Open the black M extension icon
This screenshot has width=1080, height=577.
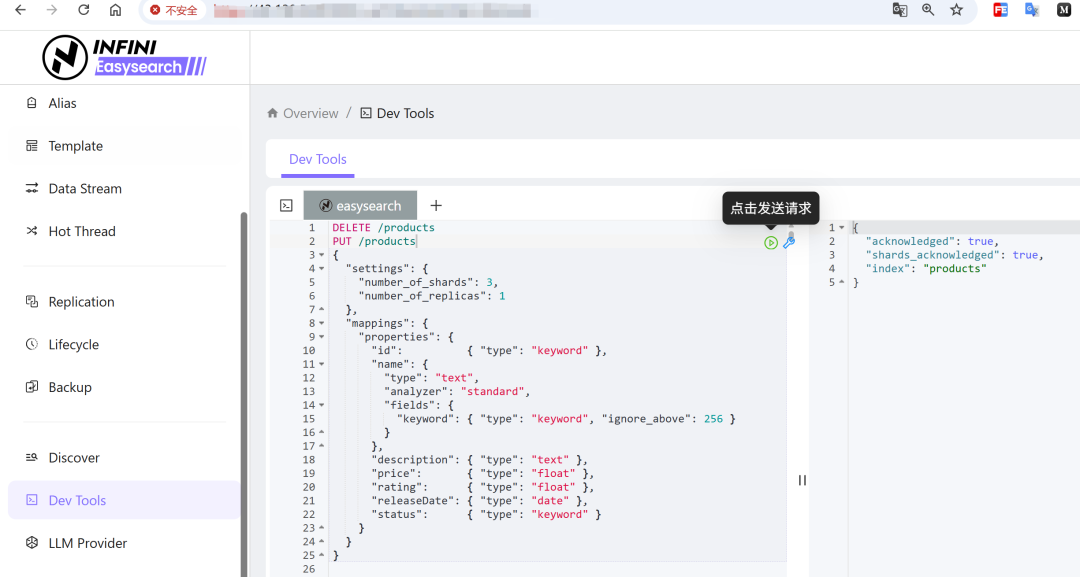[x=1063, y=10]
